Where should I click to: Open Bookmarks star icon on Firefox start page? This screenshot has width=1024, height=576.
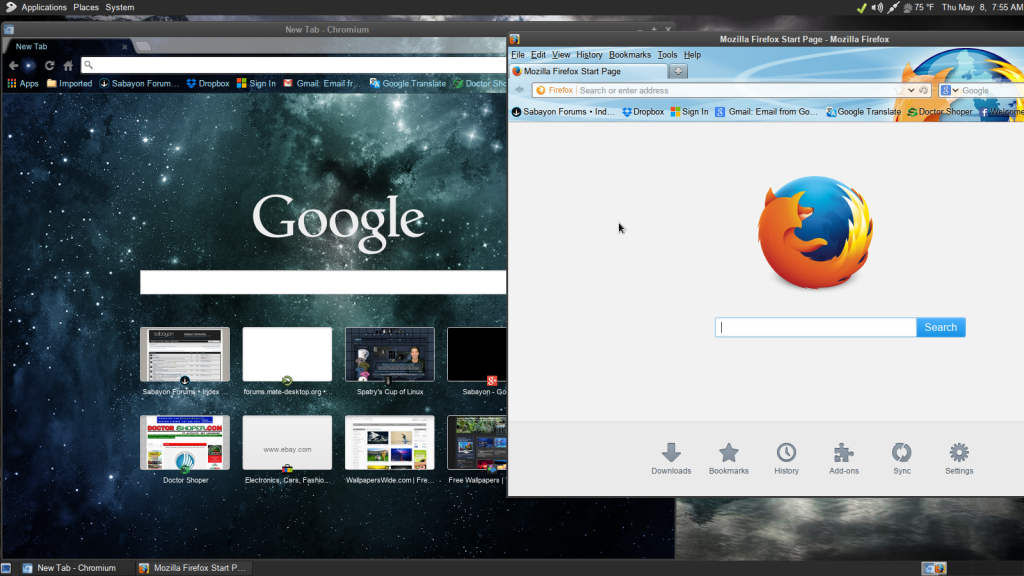[x=729, y=458]
